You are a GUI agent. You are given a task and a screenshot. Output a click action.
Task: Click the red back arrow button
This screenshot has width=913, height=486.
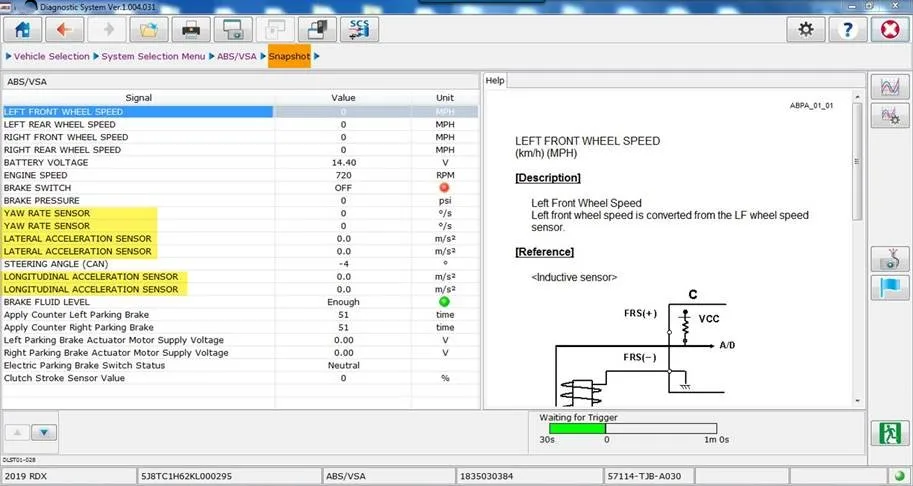click(x=65, y=29)
